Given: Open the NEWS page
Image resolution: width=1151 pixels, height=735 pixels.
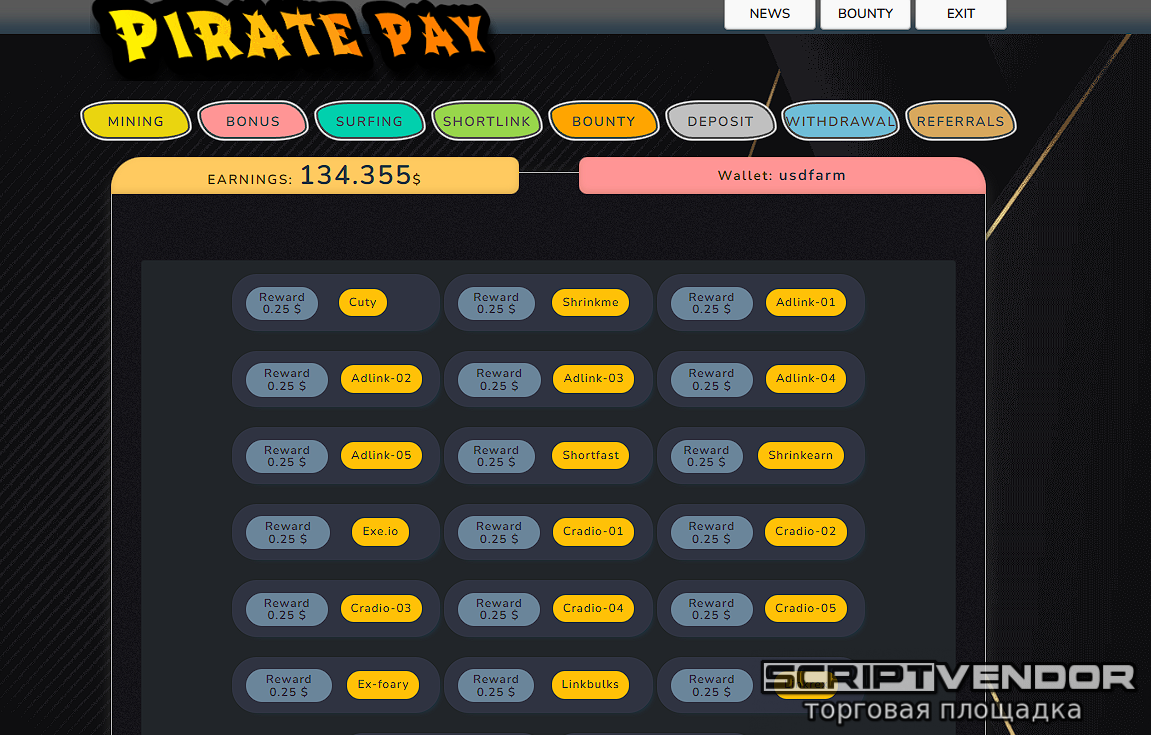Looking at the screenshot, I should (769, 14).
